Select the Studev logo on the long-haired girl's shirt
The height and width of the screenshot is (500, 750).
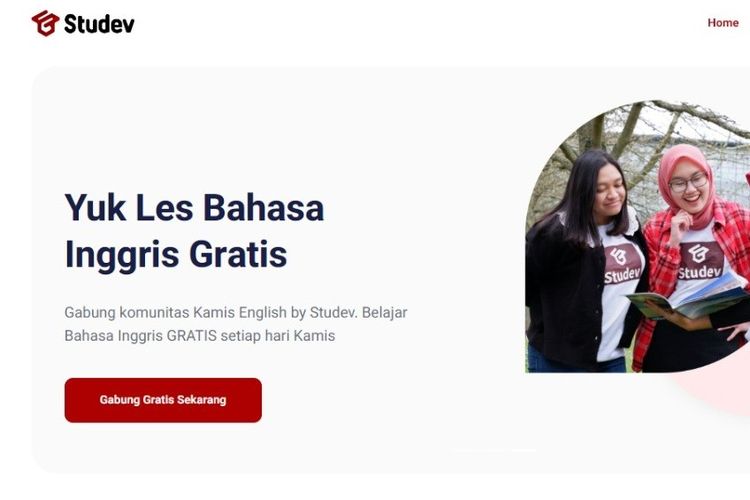tap(622, 264)
